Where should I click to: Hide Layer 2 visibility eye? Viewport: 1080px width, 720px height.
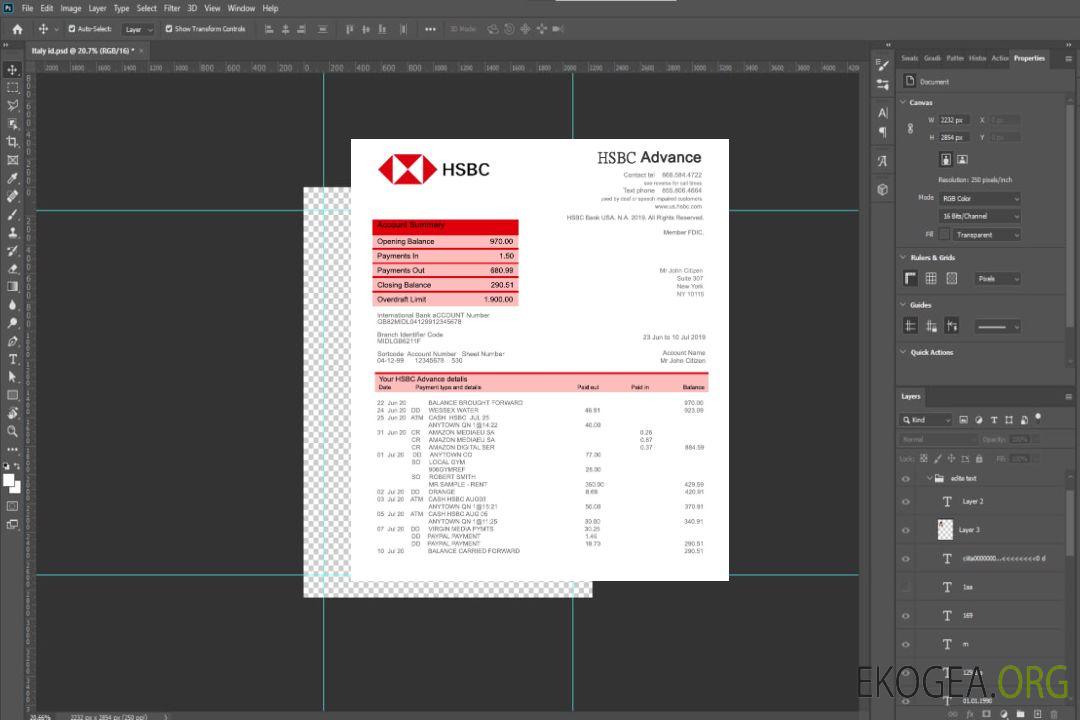pos(906,502)
